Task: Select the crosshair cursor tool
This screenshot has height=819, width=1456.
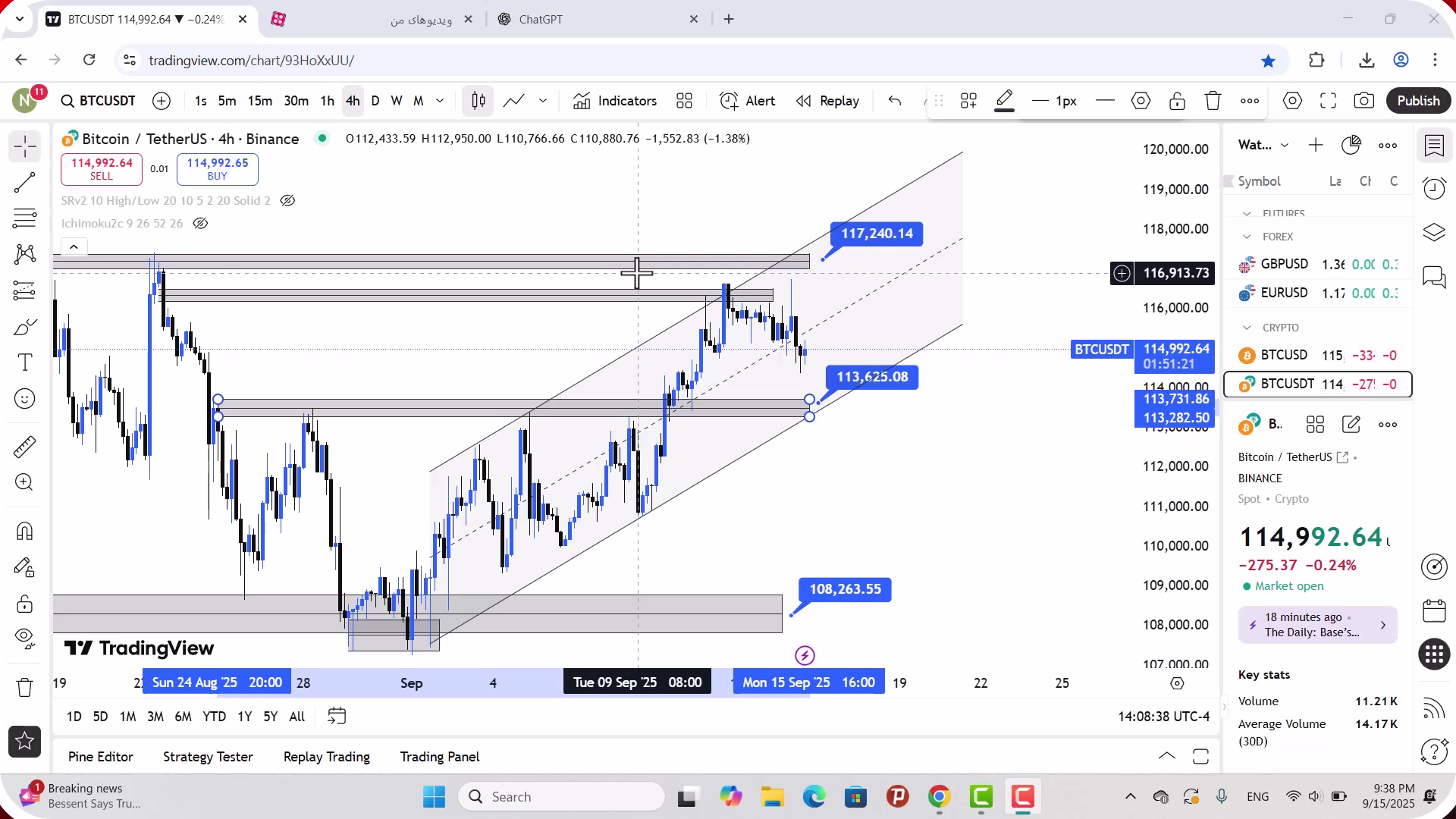Action: point(24,146)
